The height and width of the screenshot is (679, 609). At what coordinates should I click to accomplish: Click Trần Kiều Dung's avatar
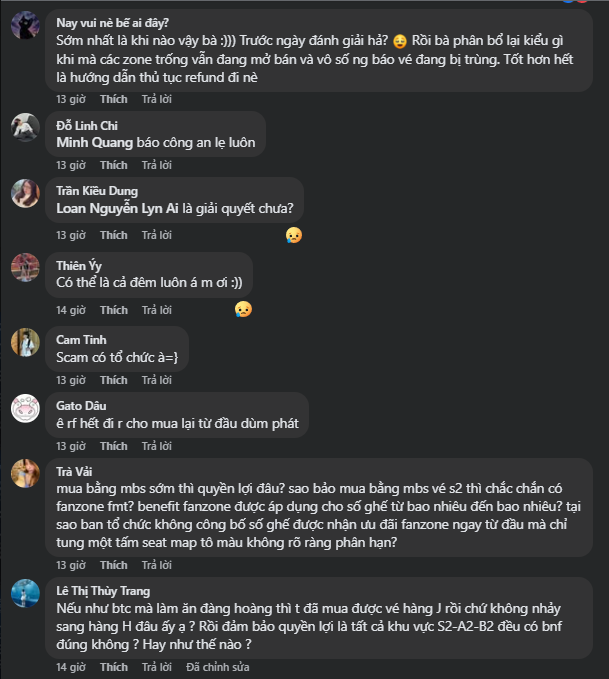(25, 194)
